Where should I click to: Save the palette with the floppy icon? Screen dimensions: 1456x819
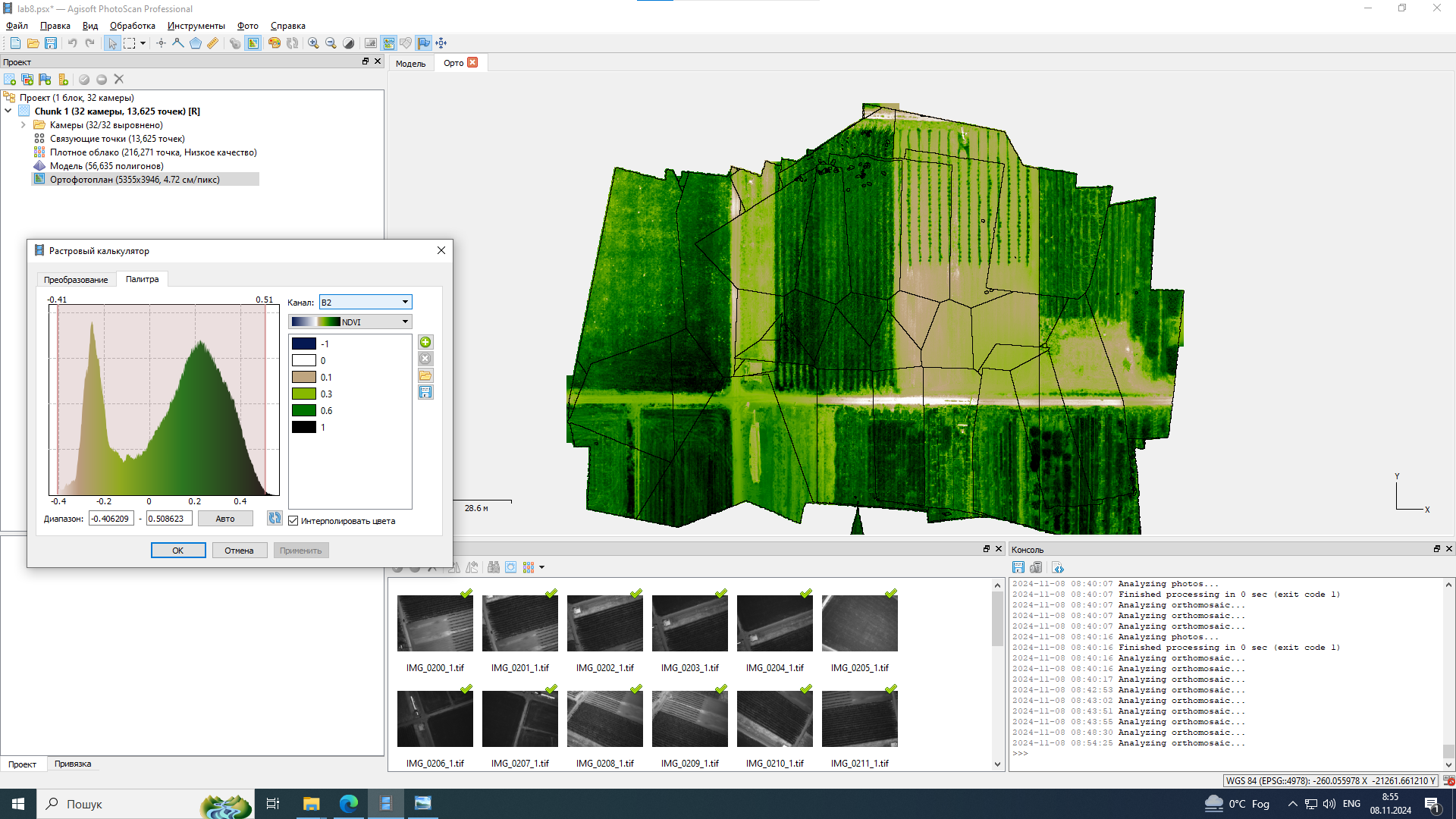(x=425, y=392)
